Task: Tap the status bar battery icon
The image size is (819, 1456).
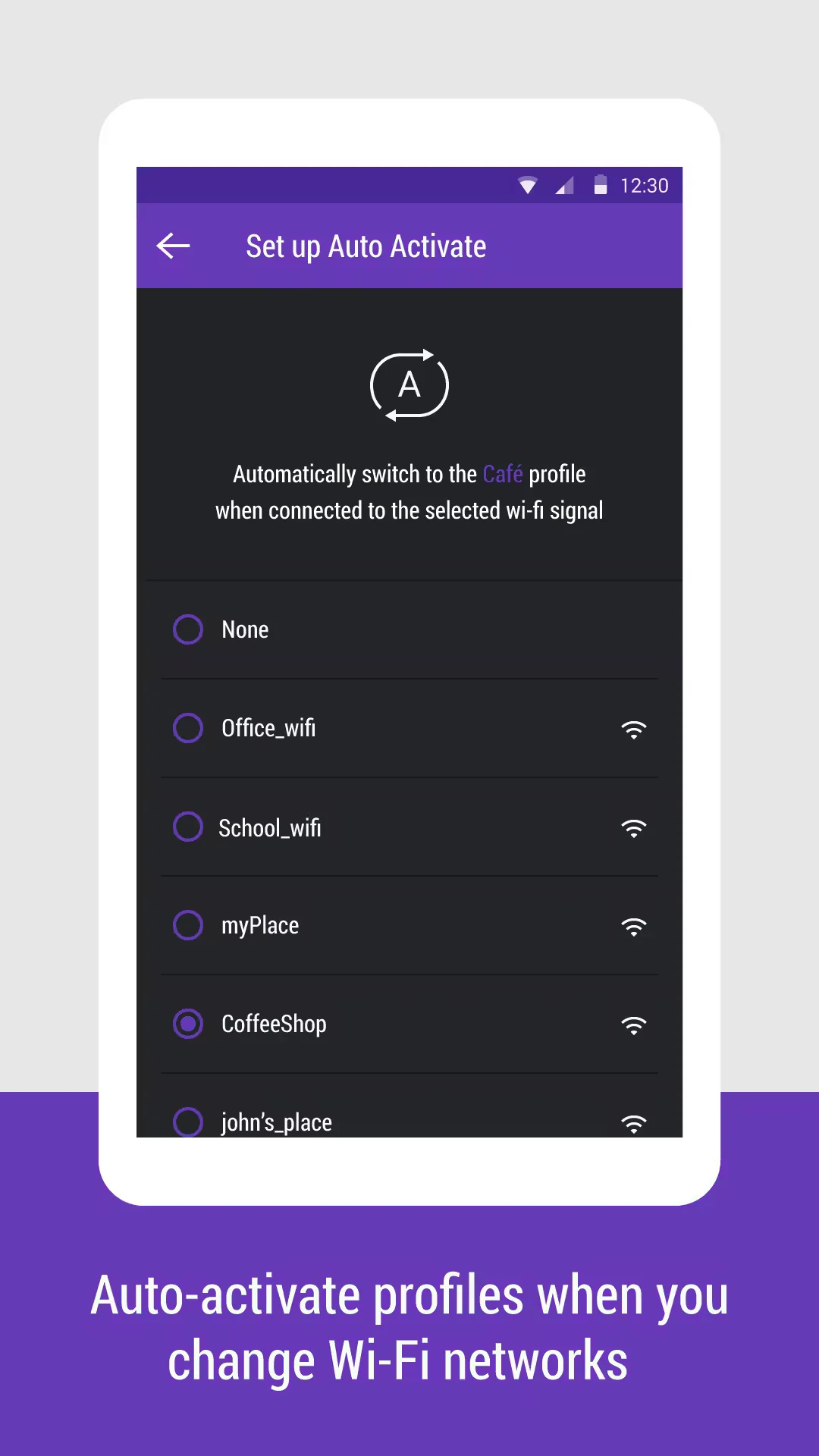Action: (x=601, y=185)
